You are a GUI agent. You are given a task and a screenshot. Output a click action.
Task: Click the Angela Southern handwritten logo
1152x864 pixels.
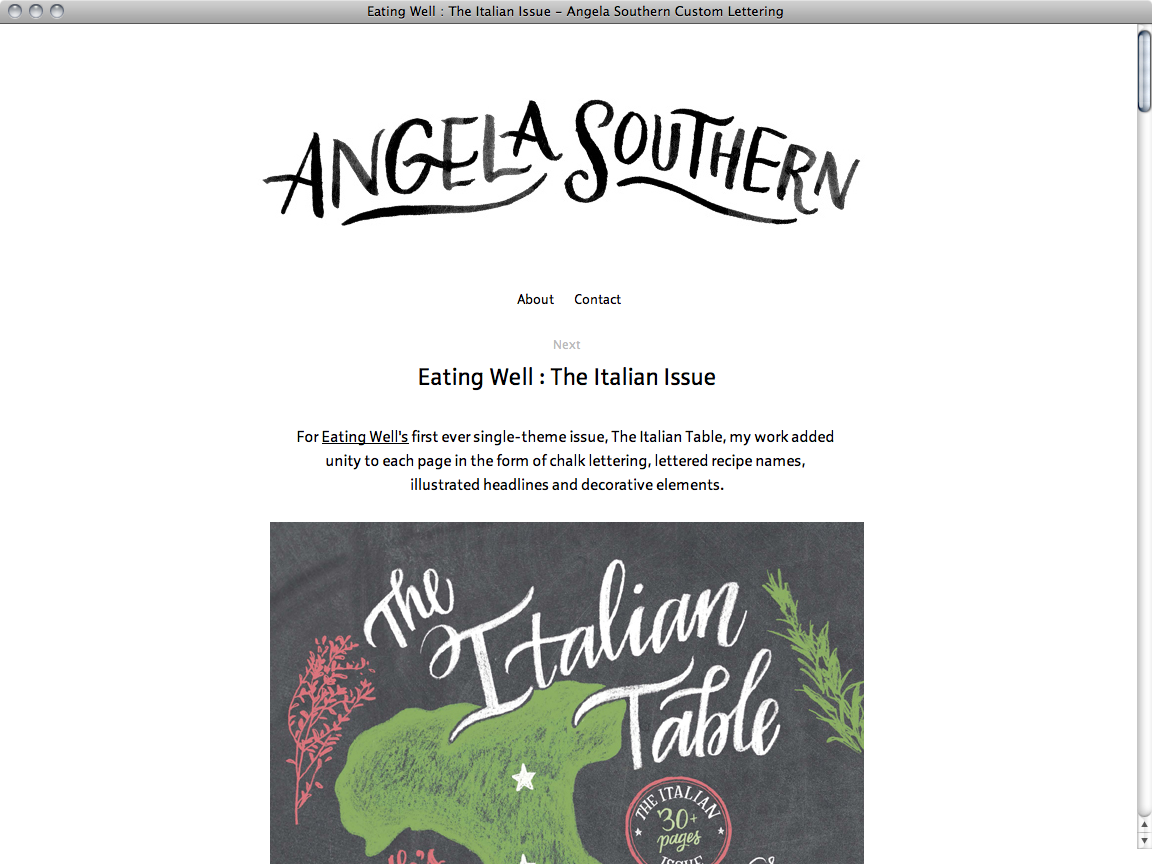tap(562, 162)
